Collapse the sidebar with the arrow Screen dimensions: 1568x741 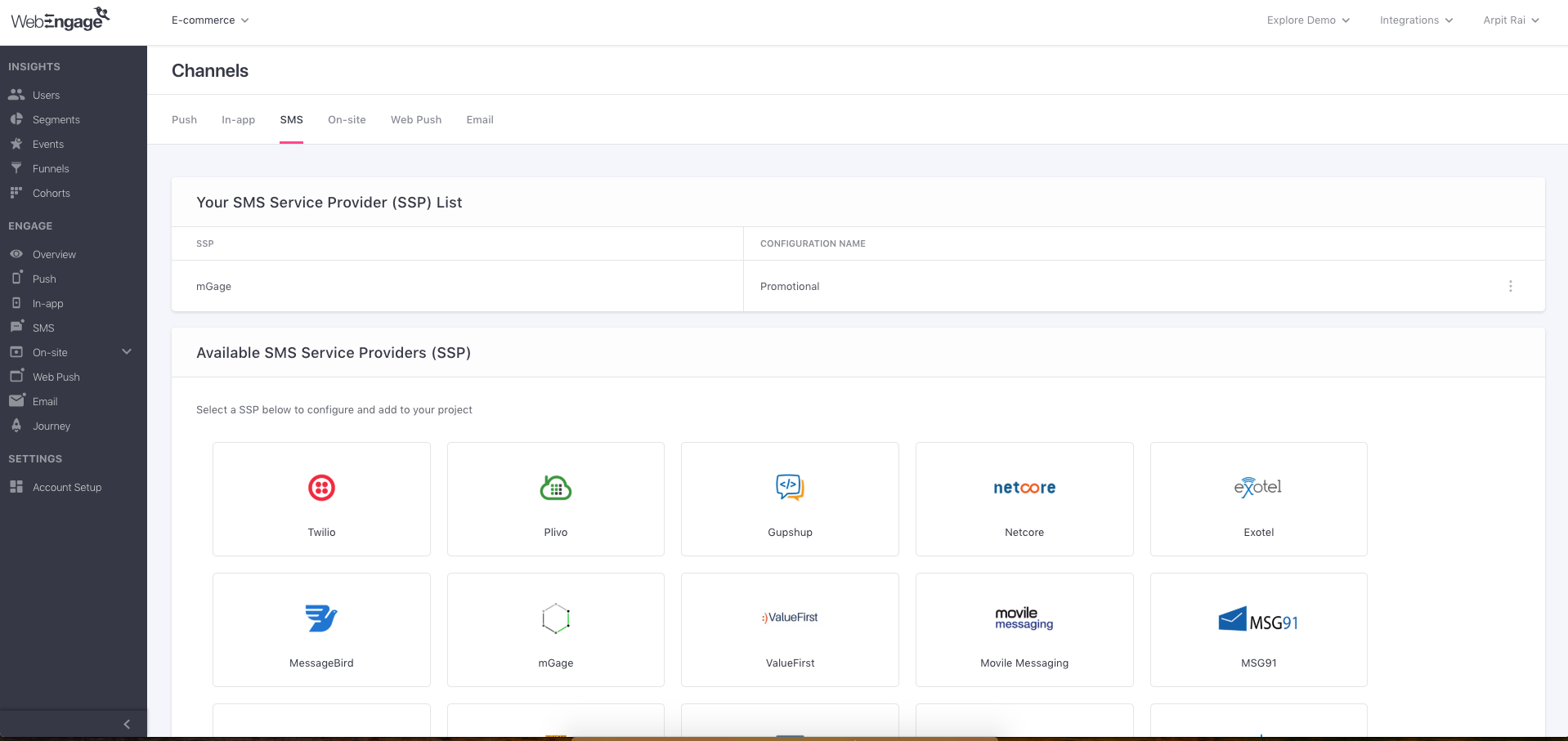127,724
